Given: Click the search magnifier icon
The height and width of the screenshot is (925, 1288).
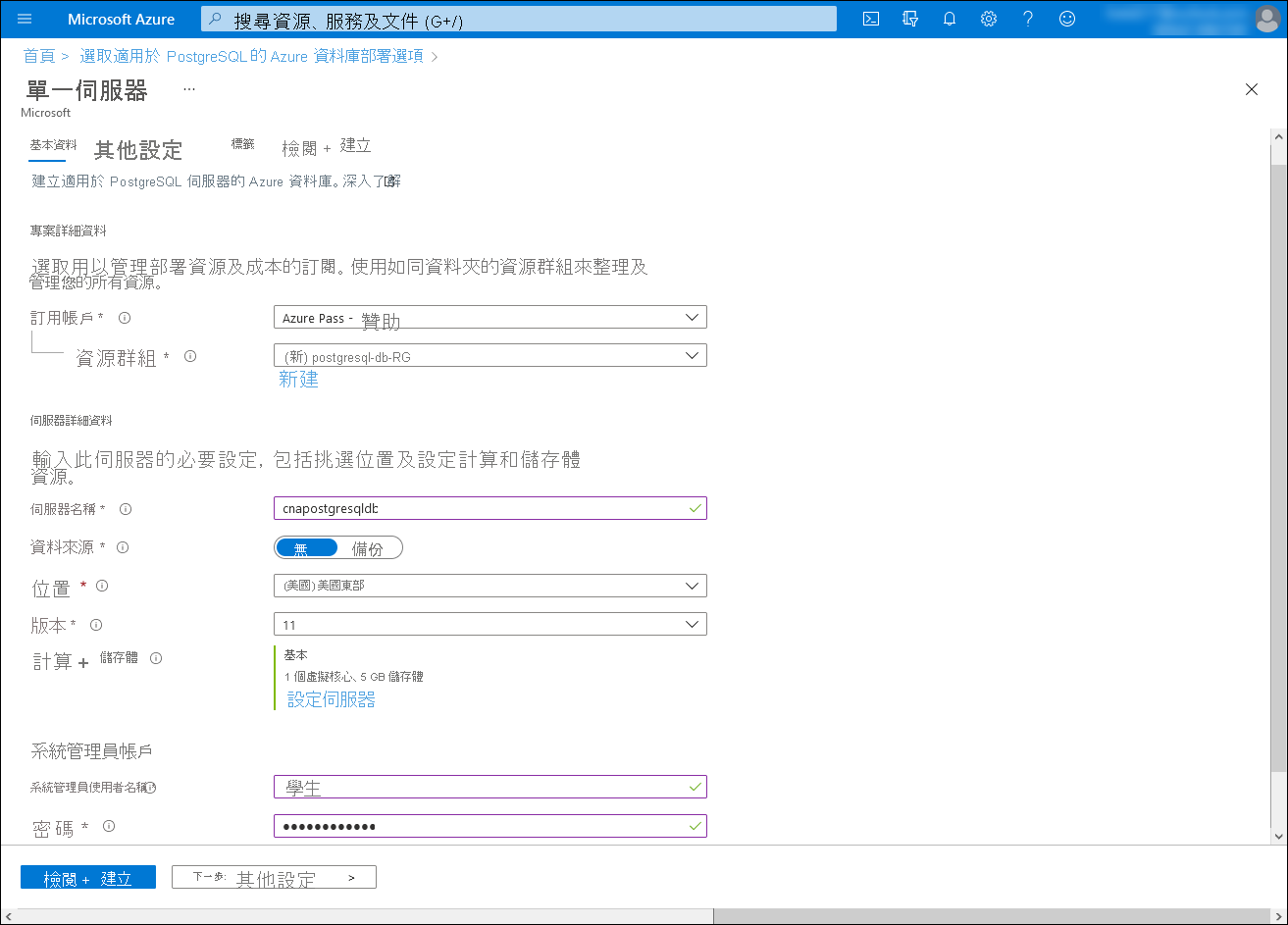Looking at the screenshot, I should 217,19.
